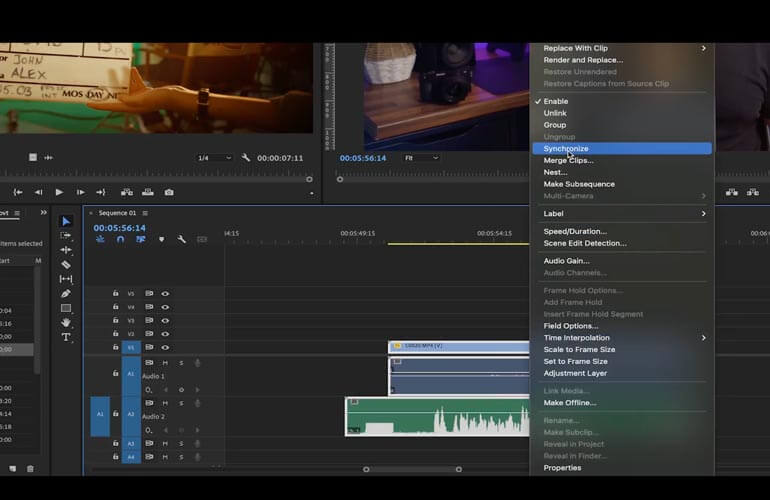Select the Ripple Edit tool
770x500 pixels.
[66, 250]
